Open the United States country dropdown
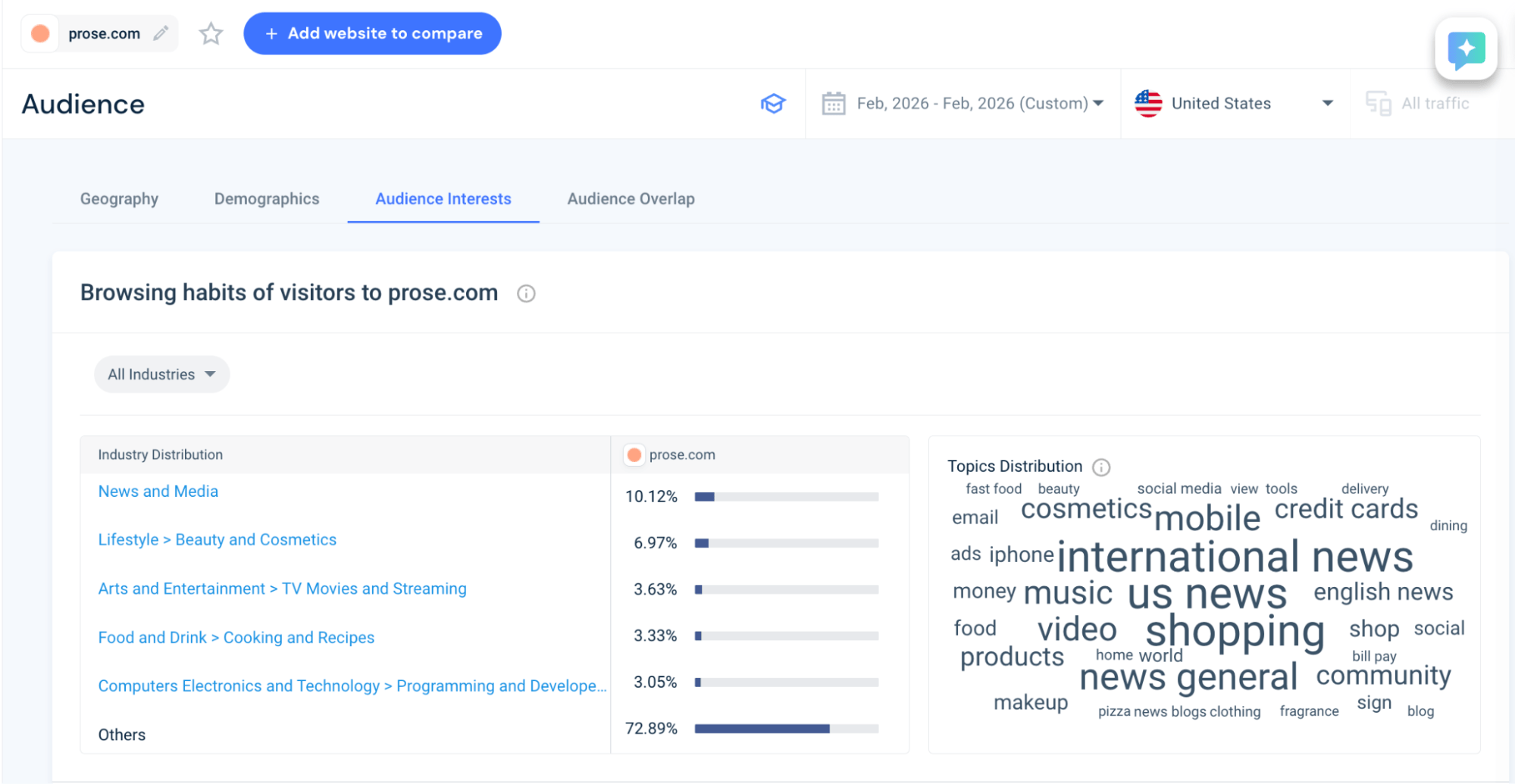 (1234, 103)
